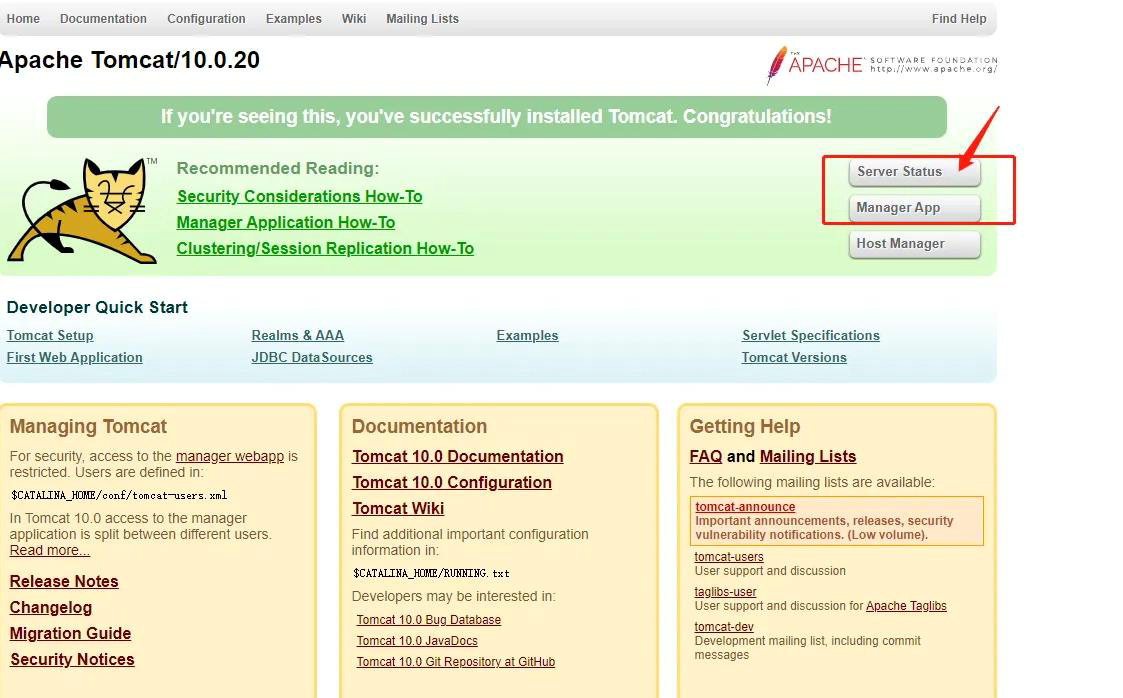Click the Mailing Lists heading link
This screenshot has width=1123, height=698.
tap(808, 457)
